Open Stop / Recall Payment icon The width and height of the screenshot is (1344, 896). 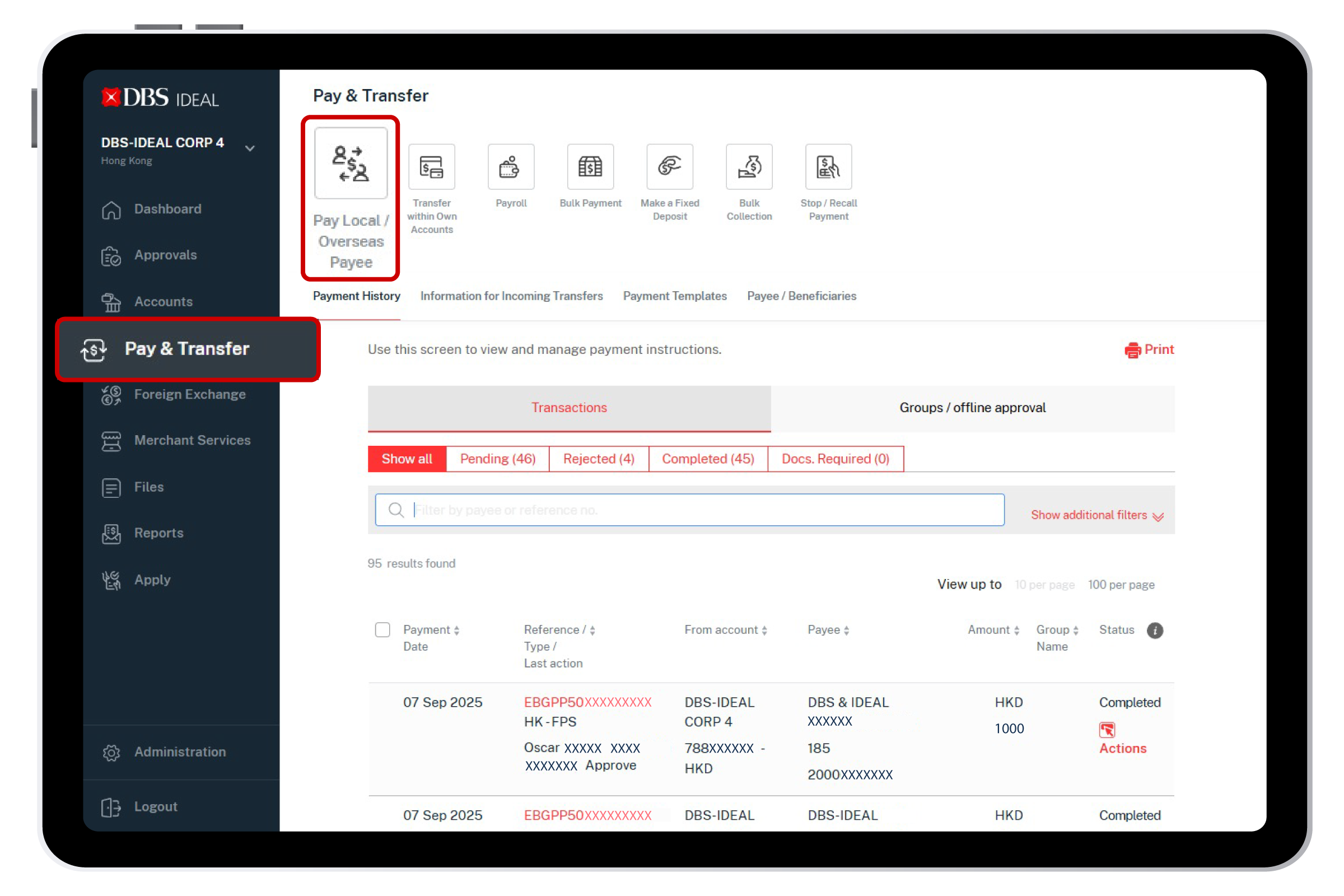828,167
